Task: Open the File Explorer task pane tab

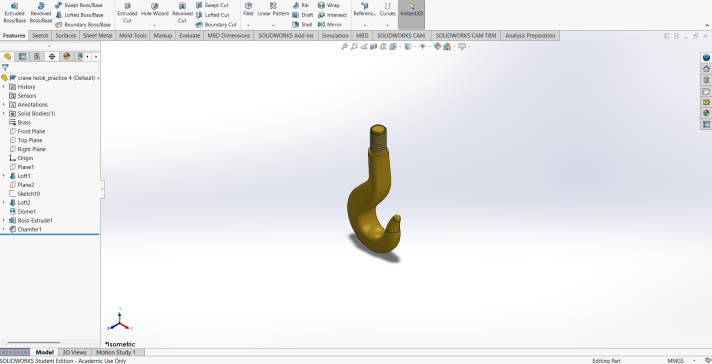Action: [x=706, y=91]
